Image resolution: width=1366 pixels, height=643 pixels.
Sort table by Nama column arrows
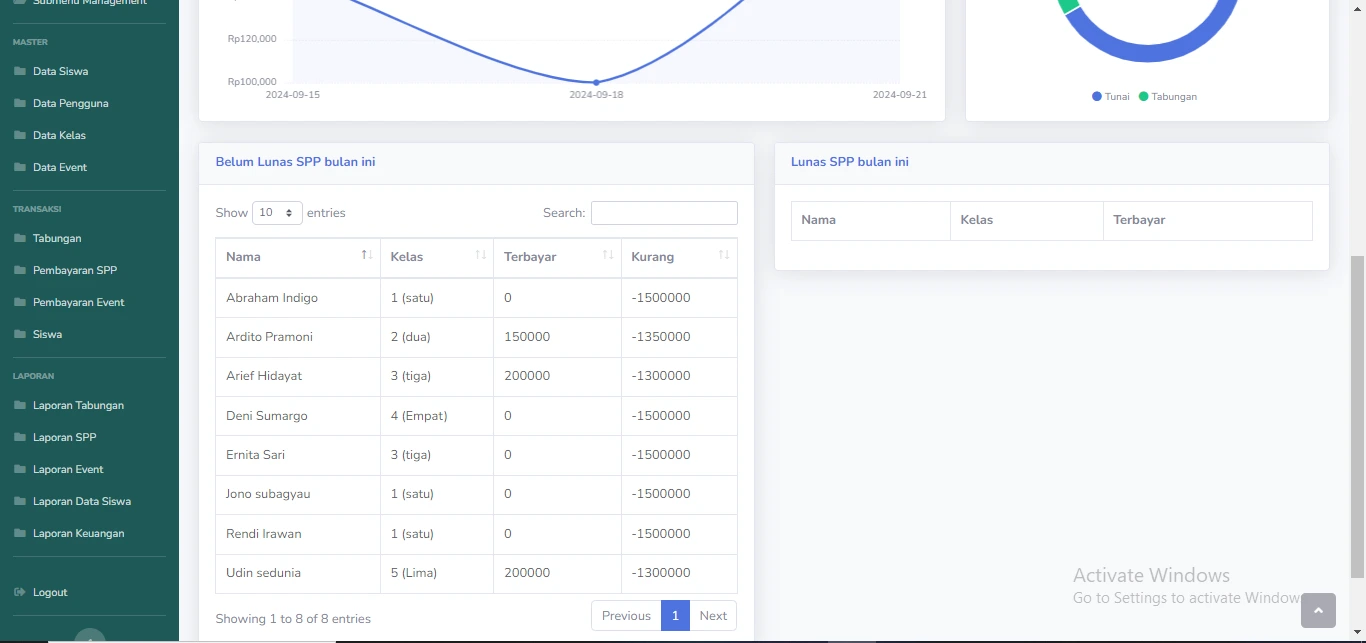coord(366,256)
